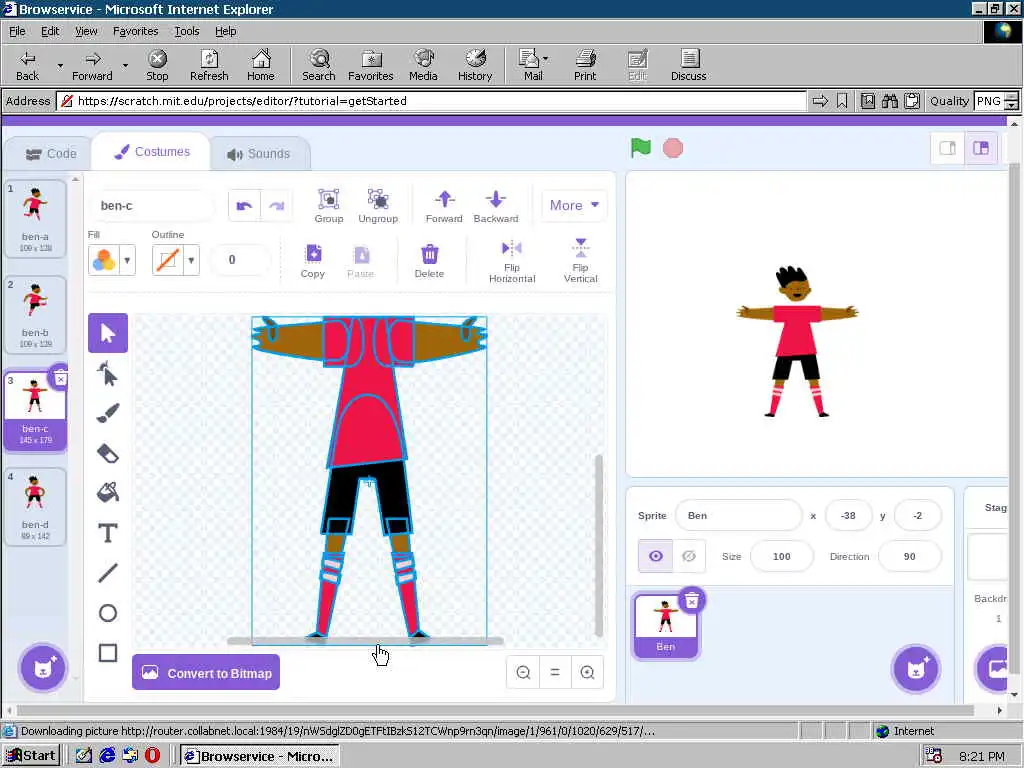
Task: Switch to the Code tab
Action: tap(51, 153)
